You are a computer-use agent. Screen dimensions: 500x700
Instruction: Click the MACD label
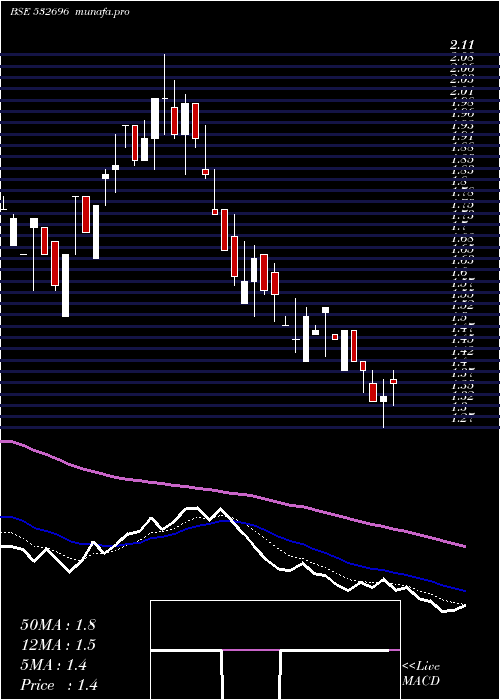click(421, 681)
